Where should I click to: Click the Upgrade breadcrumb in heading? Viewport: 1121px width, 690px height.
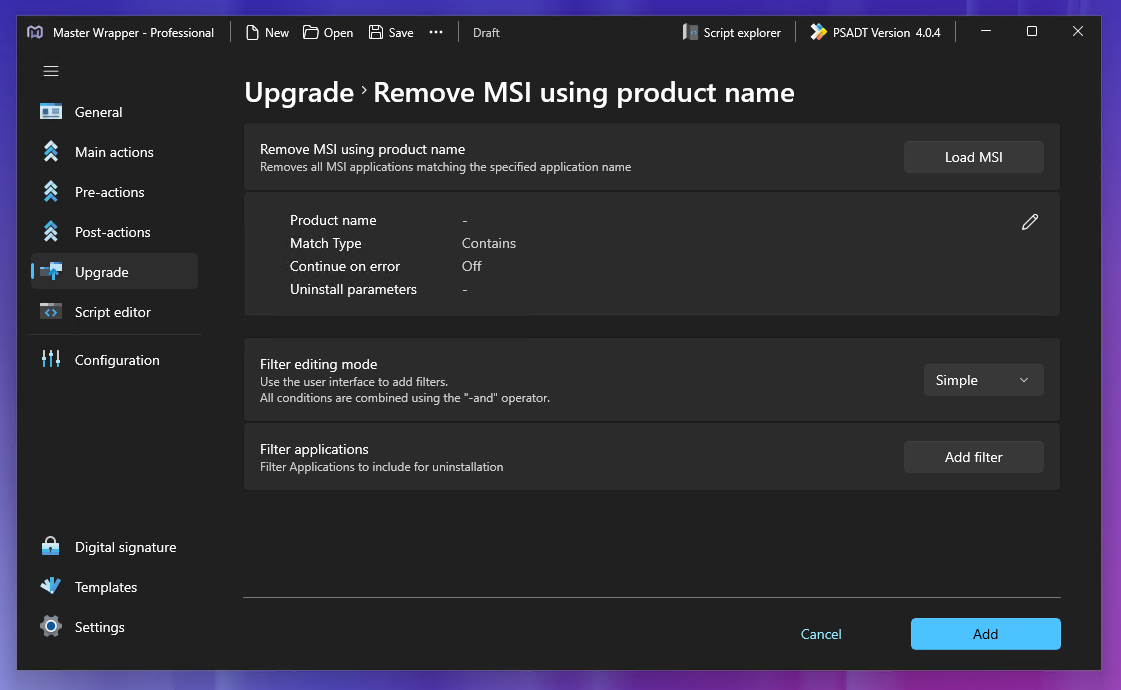click(299, 93)
